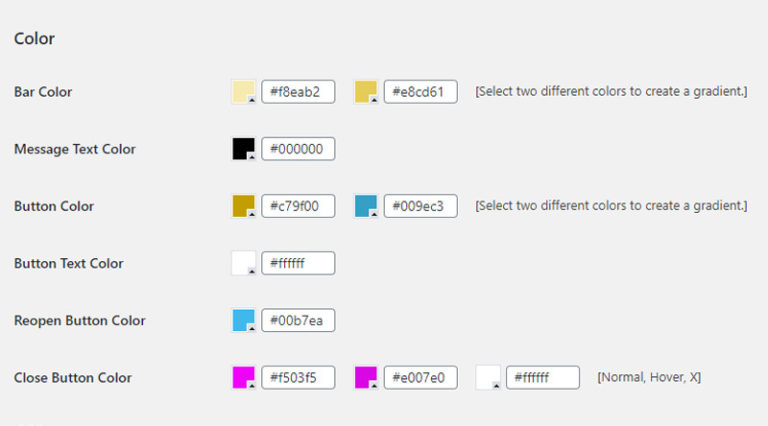The width and height of the screenshot is (768, 426).
Task: Select the #009ec3 Button Color hex field
Action: click(420, 206)
